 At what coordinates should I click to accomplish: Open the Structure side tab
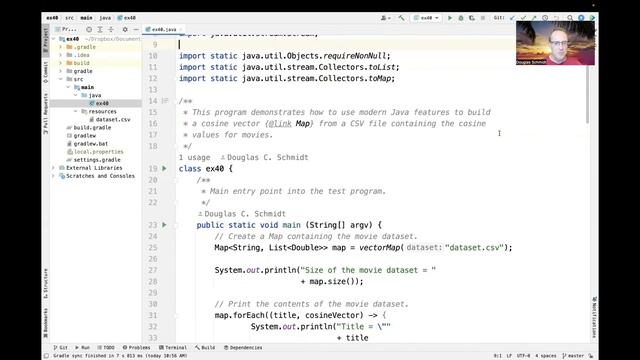[46, 283]
